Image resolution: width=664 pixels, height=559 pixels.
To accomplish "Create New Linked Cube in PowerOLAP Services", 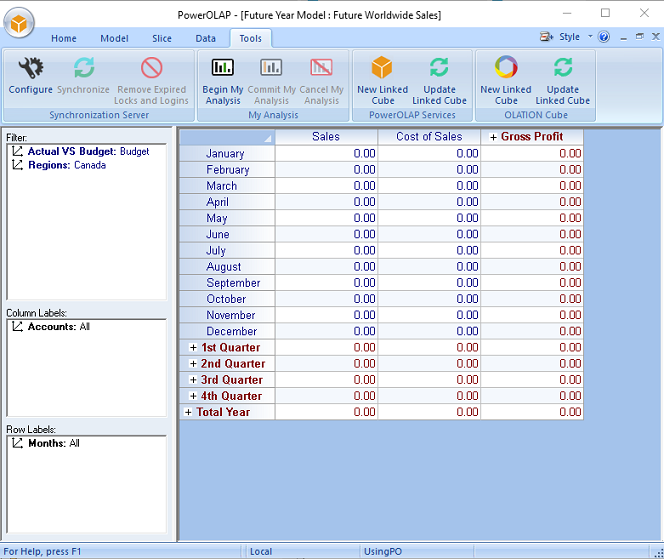I will 382,81.
